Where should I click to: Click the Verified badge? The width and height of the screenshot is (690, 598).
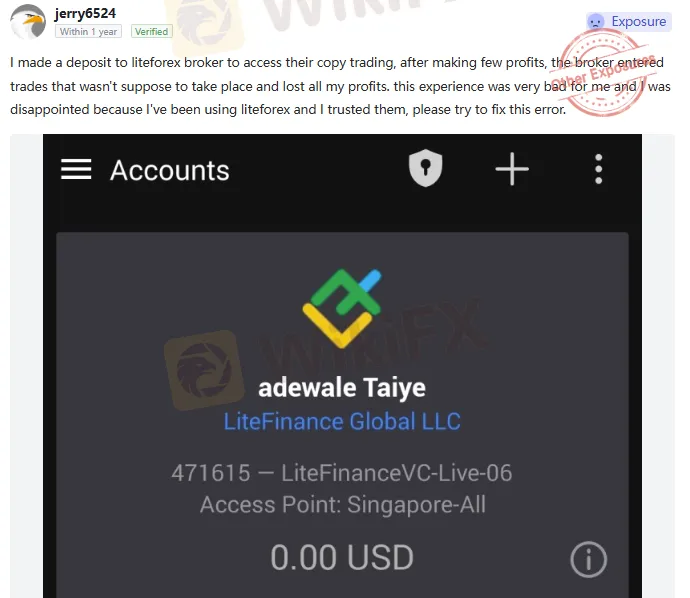[x=151, y=32]
